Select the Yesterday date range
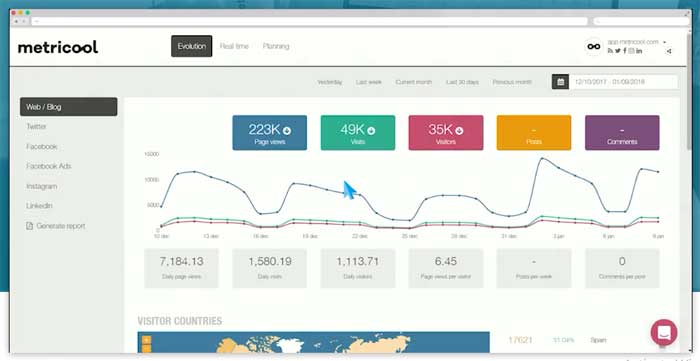700x361 pixels. click(x=329, y=82)
